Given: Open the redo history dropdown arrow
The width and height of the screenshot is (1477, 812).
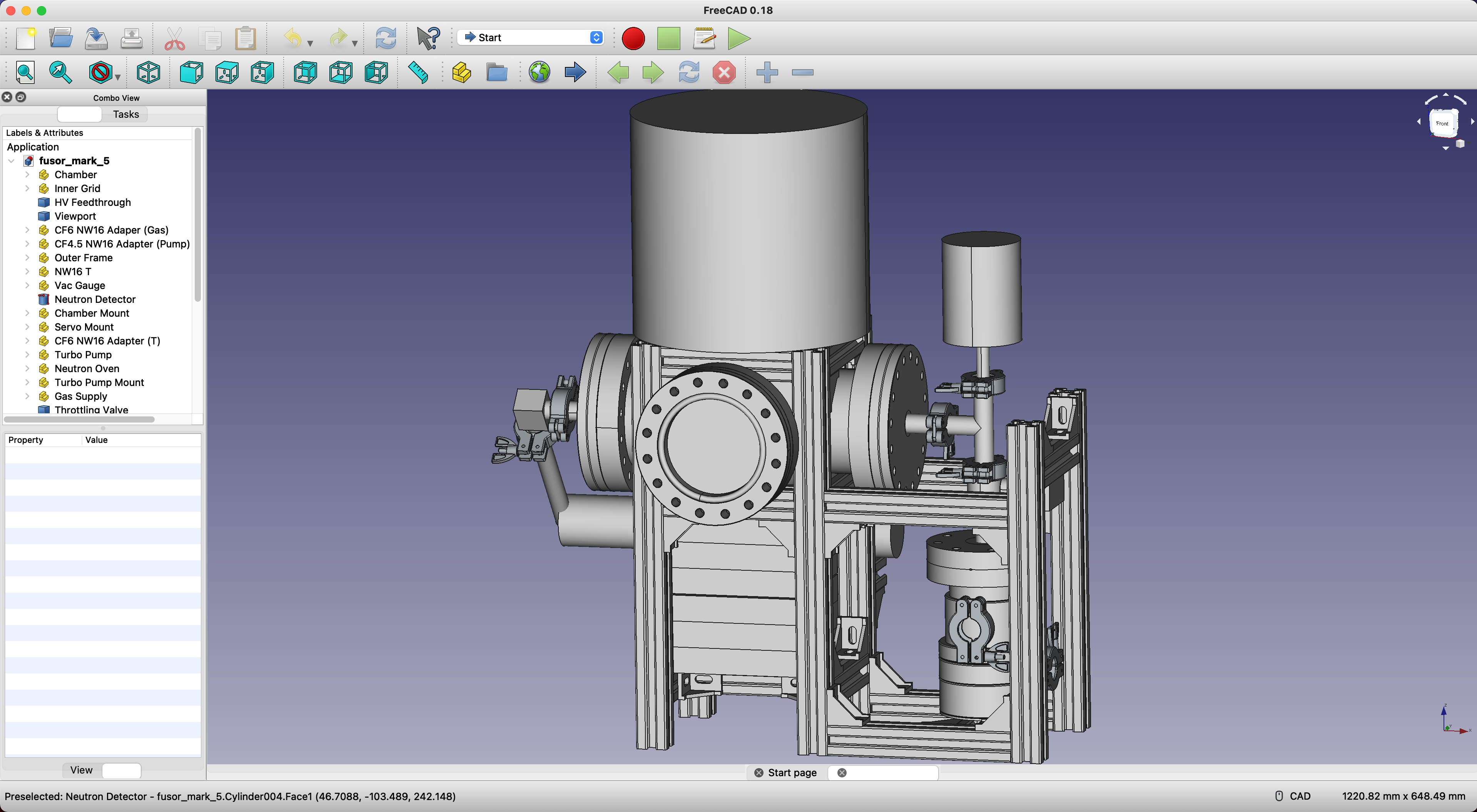Looking at the screenshot, I should [x=355, y=43].
